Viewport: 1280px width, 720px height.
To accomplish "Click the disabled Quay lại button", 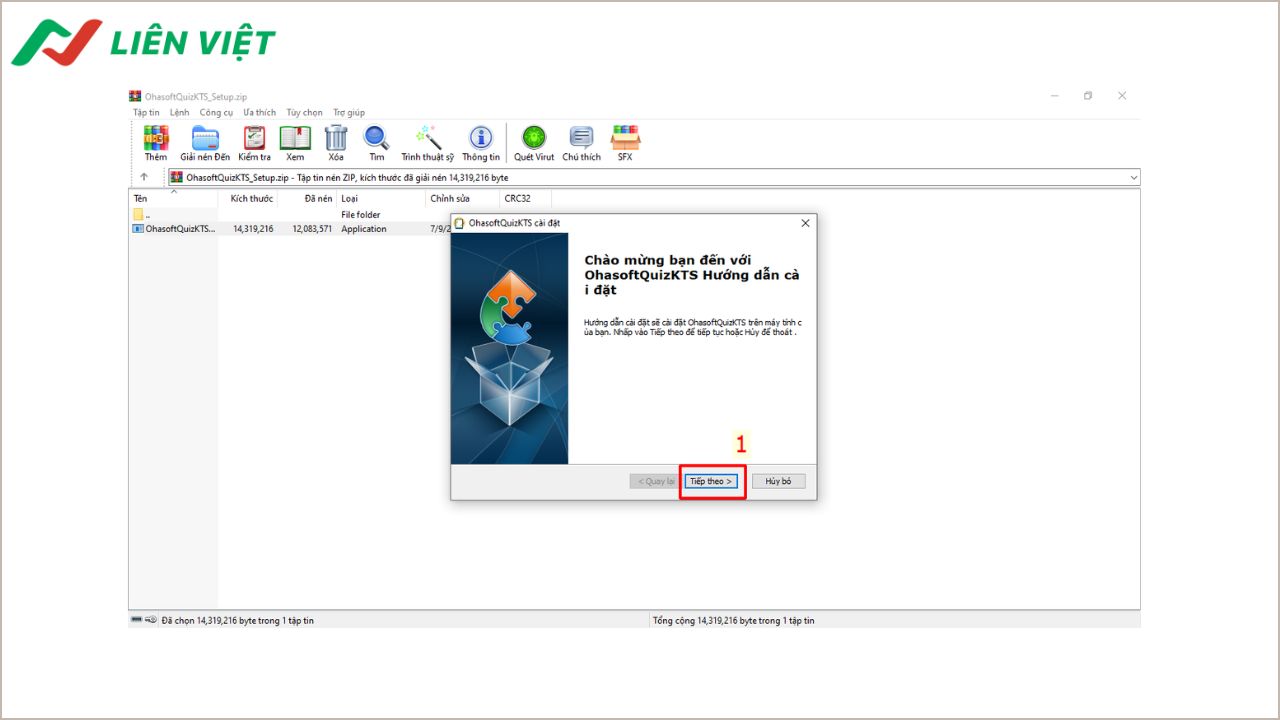I will 655,481.
